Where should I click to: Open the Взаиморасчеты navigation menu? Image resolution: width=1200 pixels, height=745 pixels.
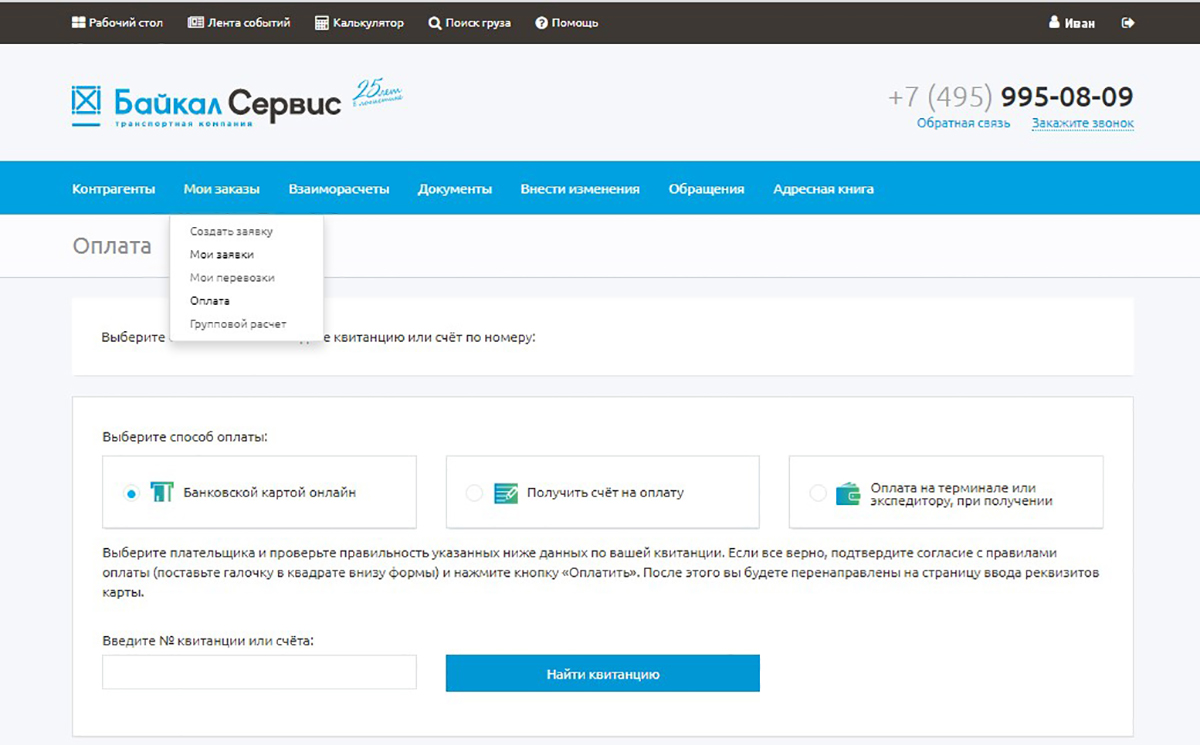(338, 189)
